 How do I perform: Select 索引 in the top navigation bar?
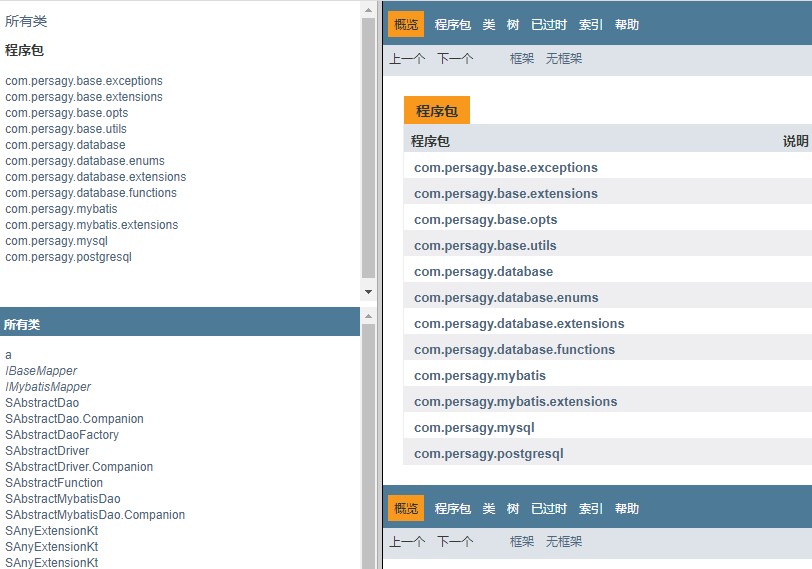[591, 25]
